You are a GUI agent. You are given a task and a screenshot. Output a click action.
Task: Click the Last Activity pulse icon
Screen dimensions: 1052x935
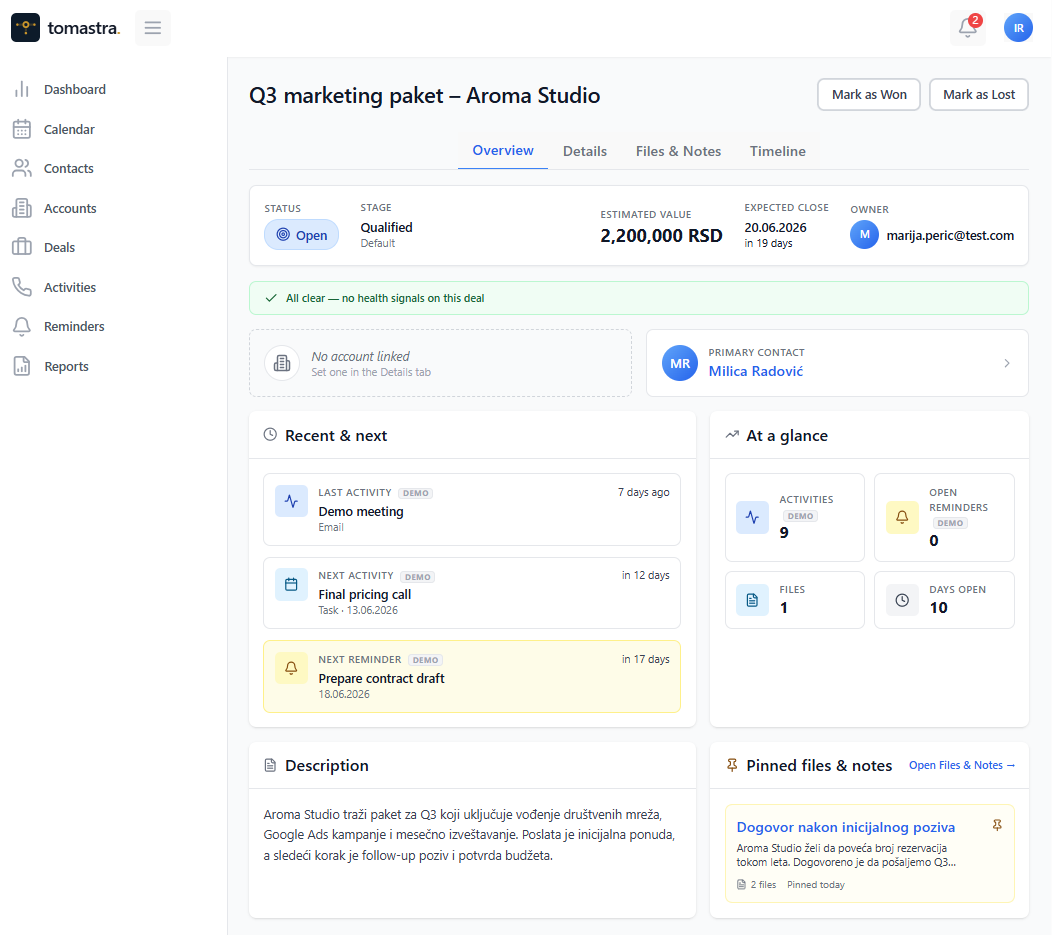[291, 501]
